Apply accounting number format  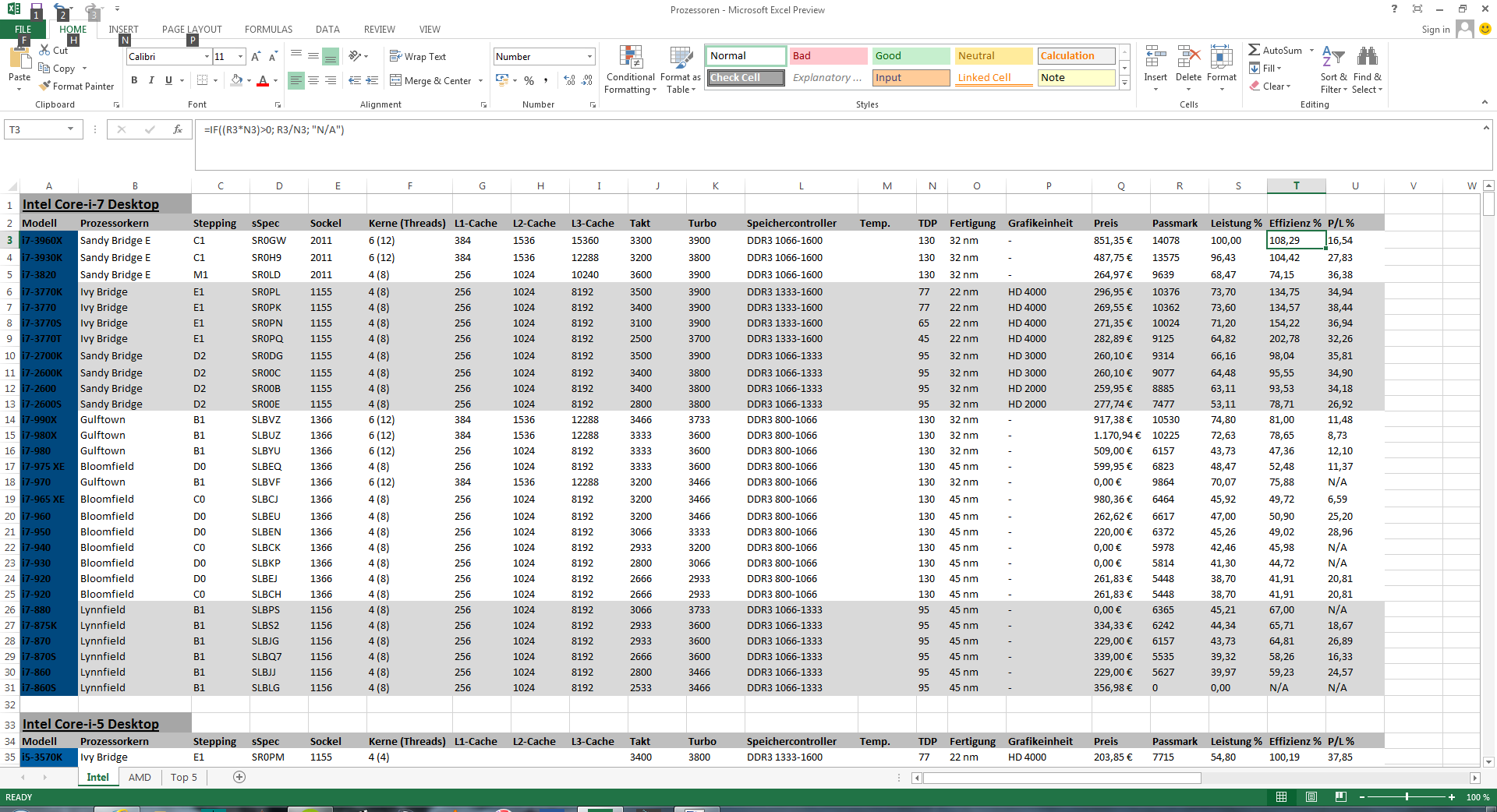pyautogui.click(x=502, y=80)
